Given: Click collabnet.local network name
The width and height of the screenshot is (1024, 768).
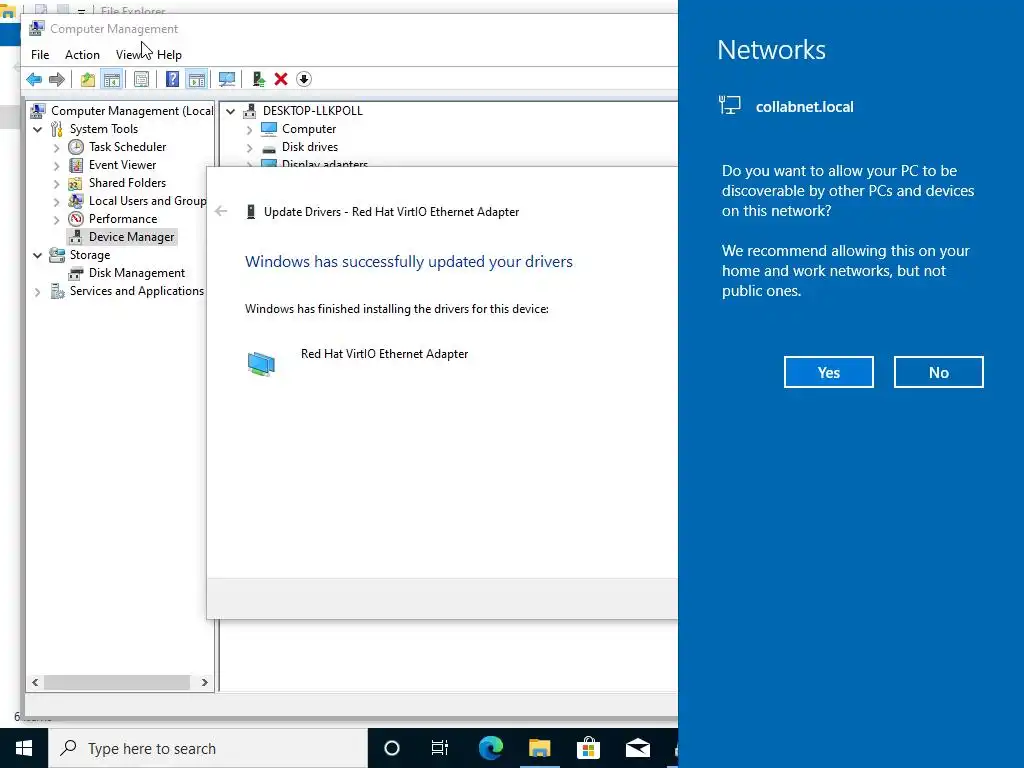Looking at the screenshot, I should [805, 107].
